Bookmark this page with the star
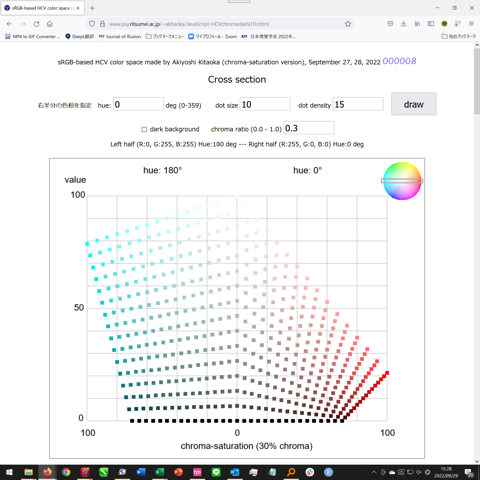The image size is (480, 480). coord(348,24)
